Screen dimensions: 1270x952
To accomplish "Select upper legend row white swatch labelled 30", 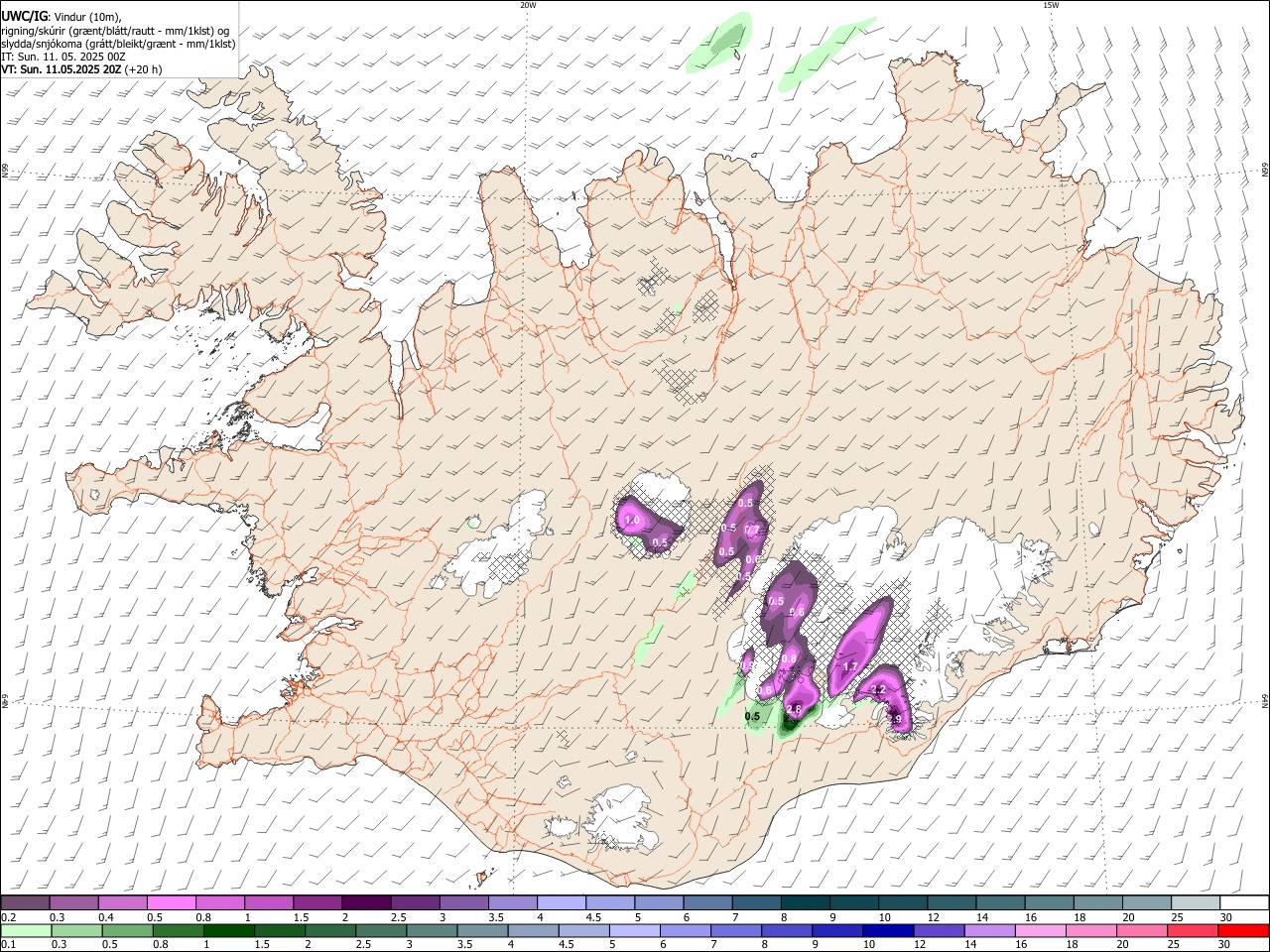I will pyautogui.click(x=1245, y=902).
